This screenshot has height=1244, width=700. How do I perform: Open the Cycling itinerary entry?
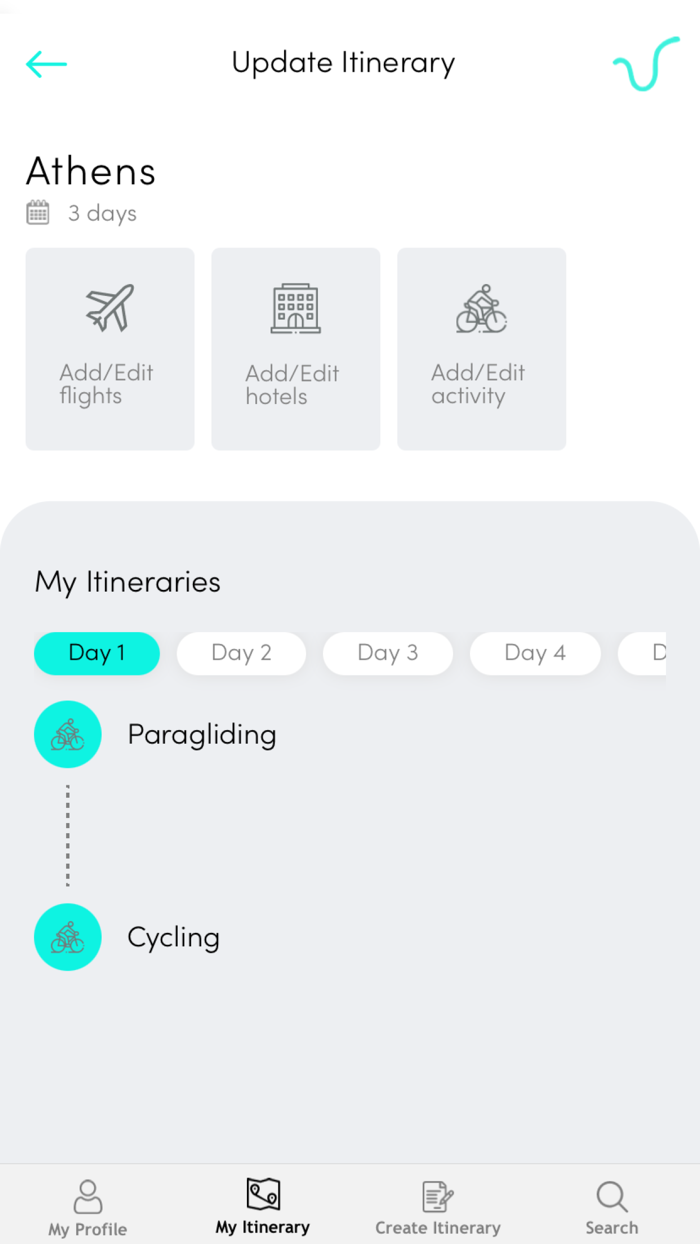click(173, 937)
